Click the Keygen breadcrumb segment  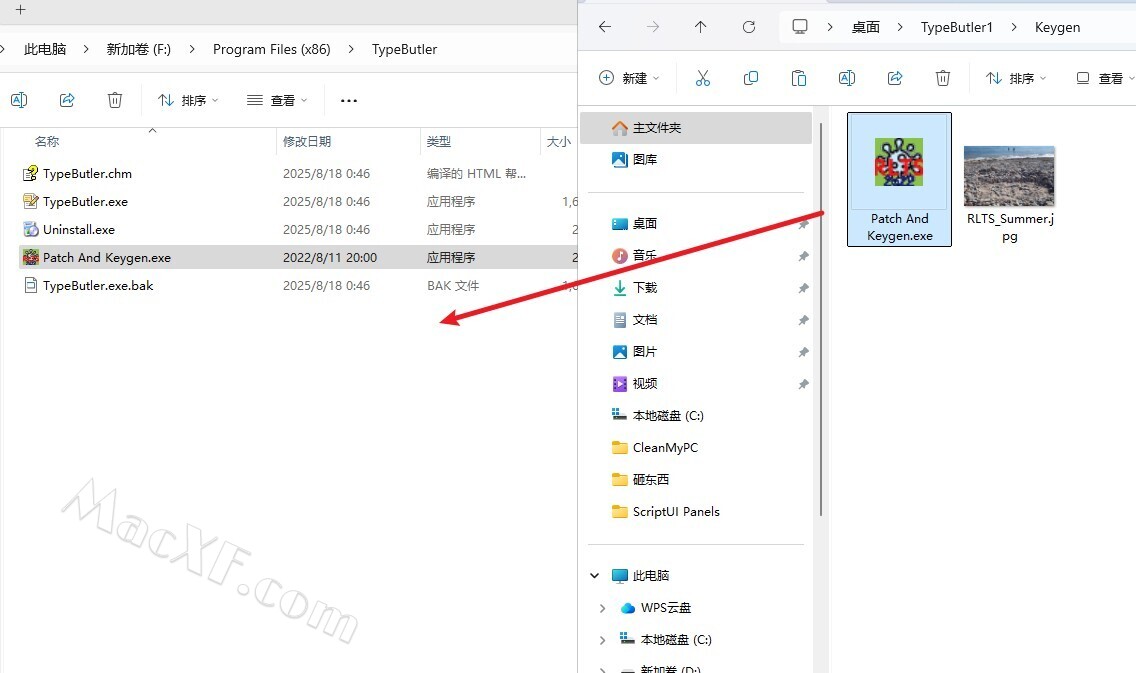[1057, 28]
